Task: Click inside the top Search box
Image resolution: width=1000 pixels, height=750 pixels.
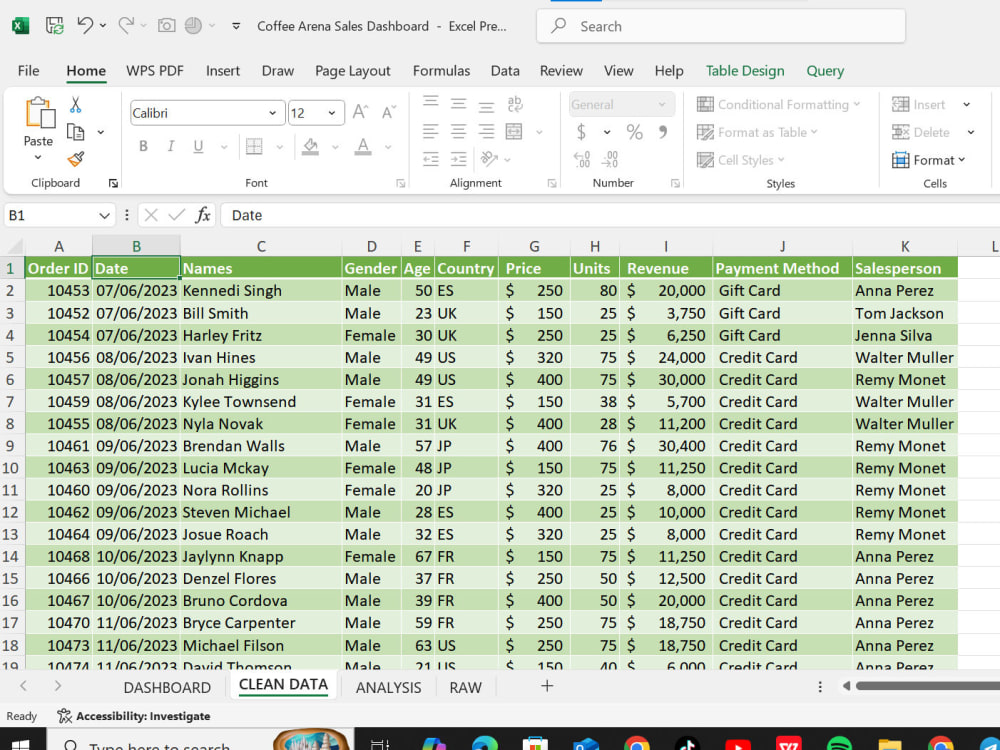Action: pos(721,26)
